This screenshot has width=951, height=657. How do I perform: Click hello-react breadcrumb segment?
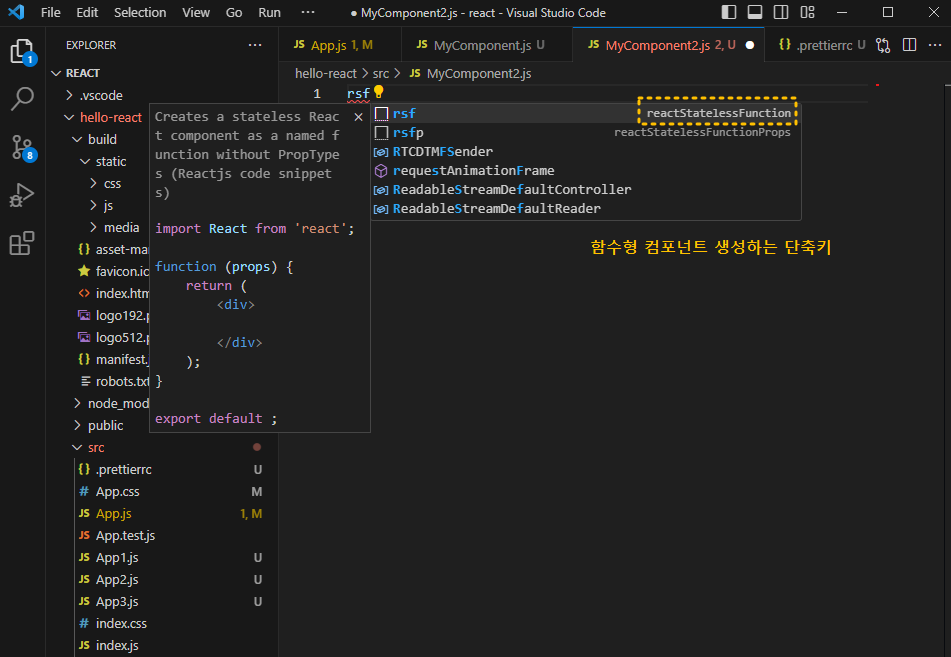[x=326, y=73]
